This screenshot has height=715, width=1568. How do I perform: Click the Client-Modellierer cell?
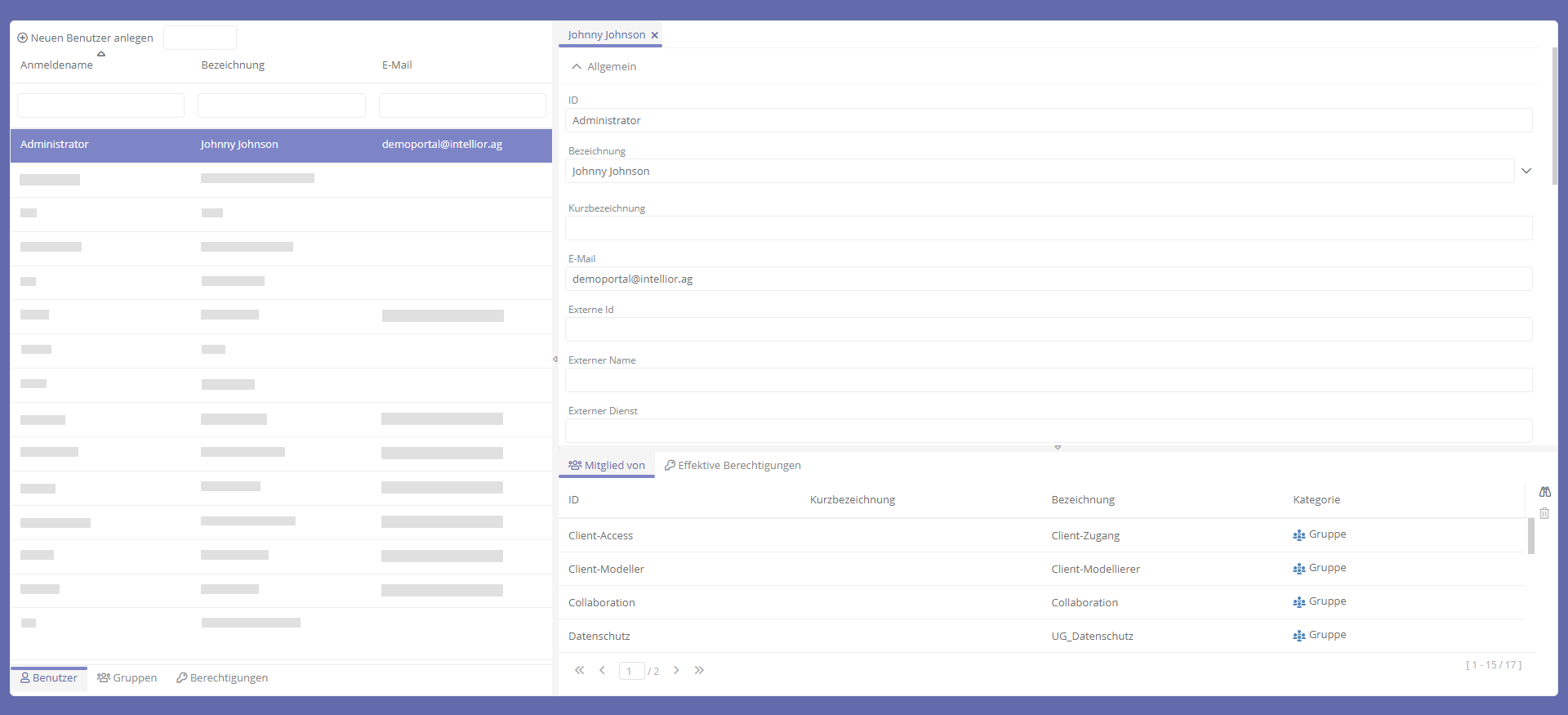pos(1095,570)
